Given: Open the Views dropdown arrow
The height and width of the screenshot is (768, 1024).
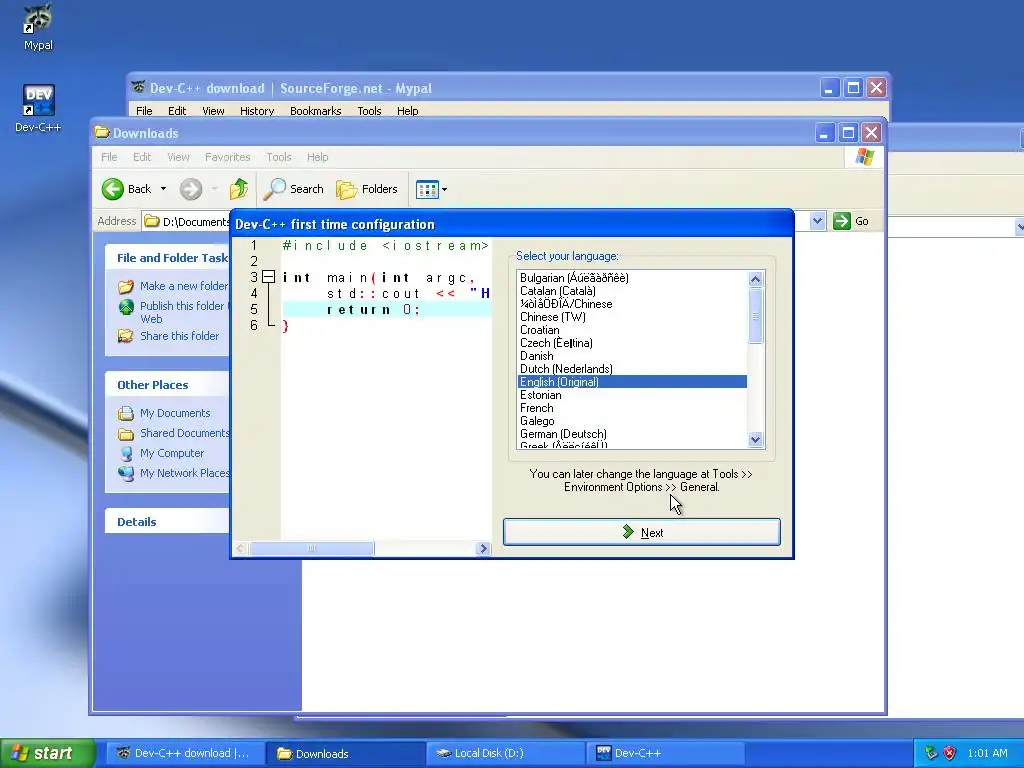Looking at the screenshot, I should (445, 189).
